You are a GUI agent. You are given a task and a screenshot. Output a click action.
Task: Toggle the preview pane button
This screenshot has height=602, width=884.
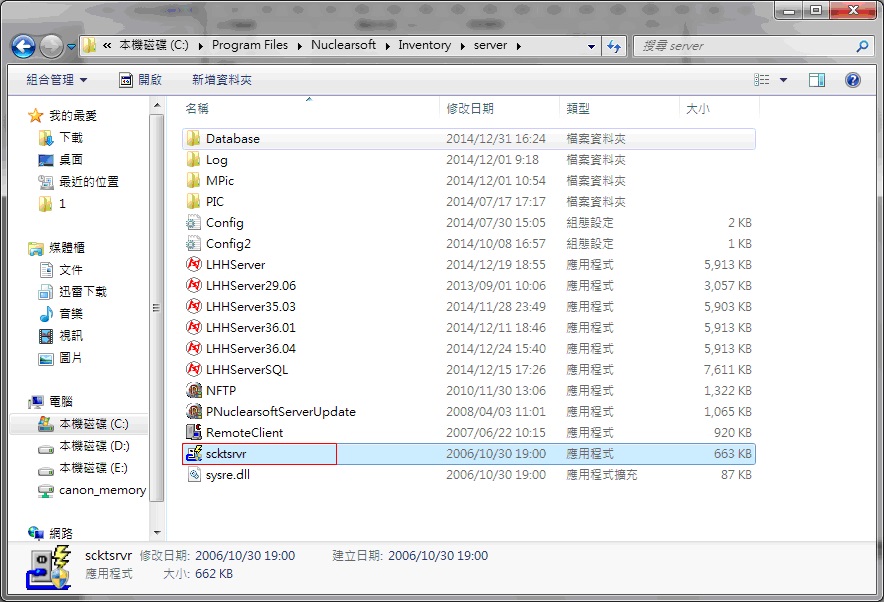click(816, 80)
